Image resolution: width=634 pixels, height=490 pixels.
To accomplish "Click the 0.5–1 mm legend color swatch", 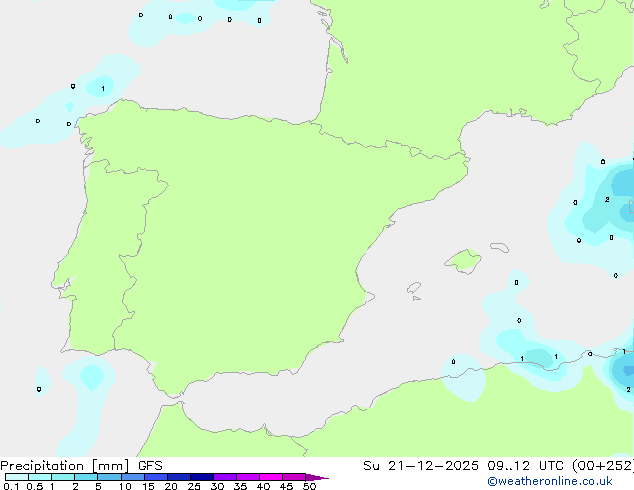I will (40, 477).
